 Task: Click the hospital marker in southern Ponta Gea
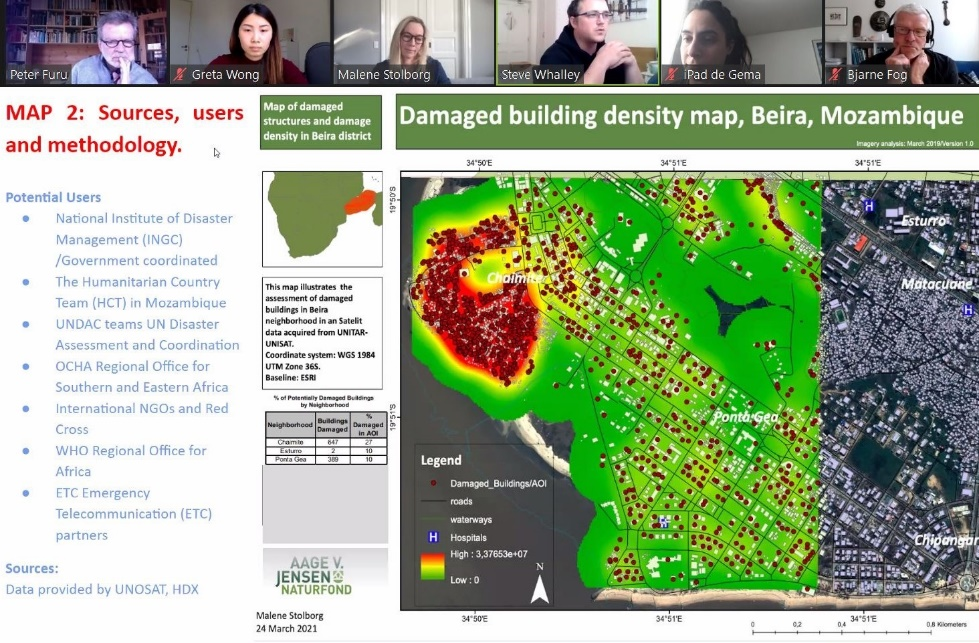[663, 521]
